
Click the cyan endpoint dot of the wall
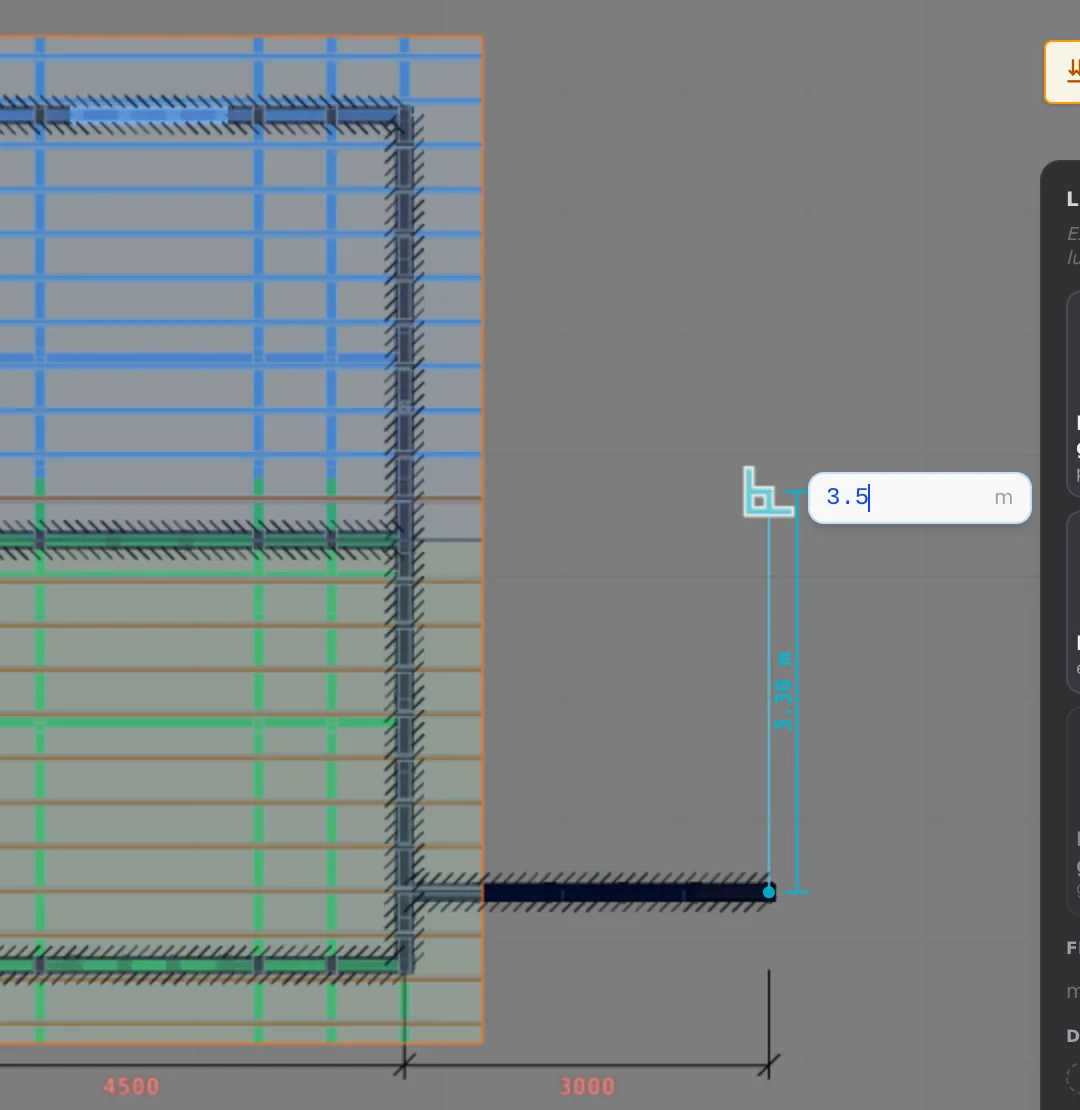tap(769, 892)
